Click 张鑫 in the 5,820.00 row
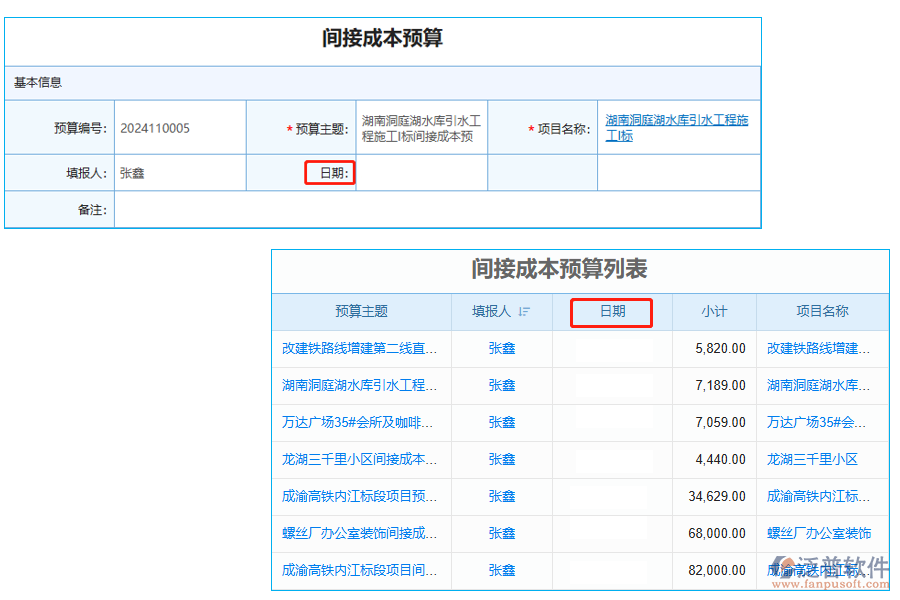Viewport: 900px width, 600px height. [502, 349]
